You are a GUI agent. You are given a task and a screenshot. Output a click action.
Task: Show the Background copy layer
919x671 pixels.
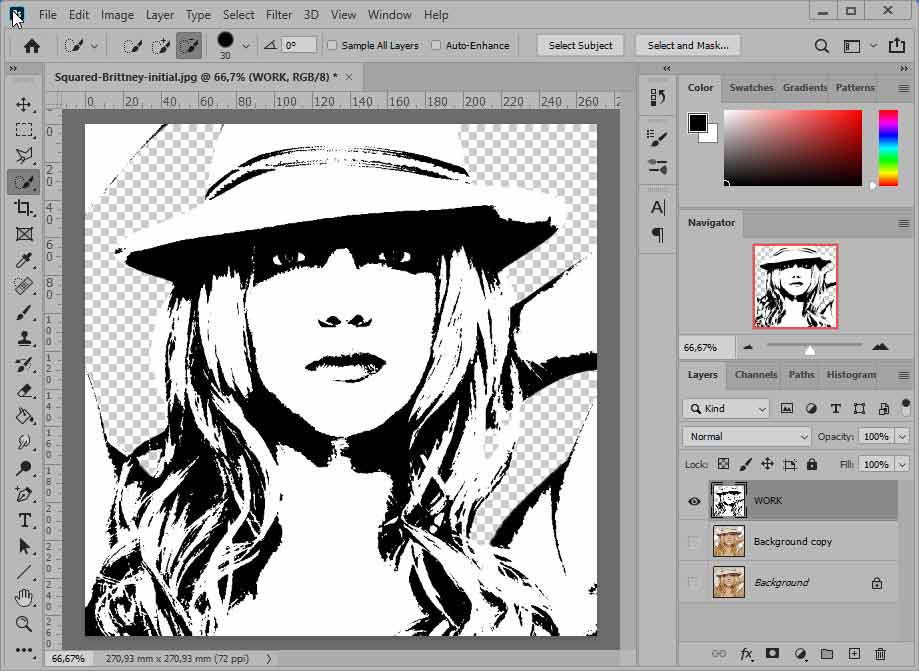pos(694,541)
